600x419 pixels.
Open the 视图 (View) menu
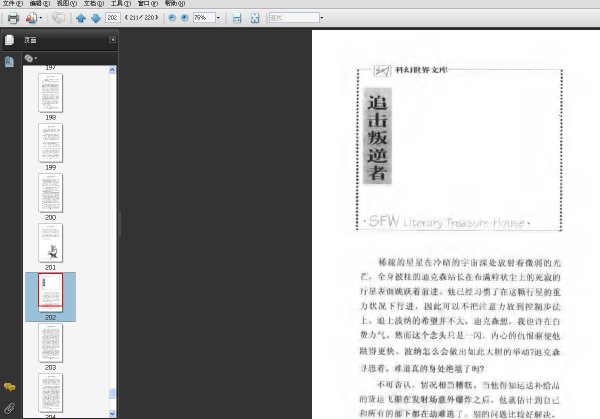(67, 3)
